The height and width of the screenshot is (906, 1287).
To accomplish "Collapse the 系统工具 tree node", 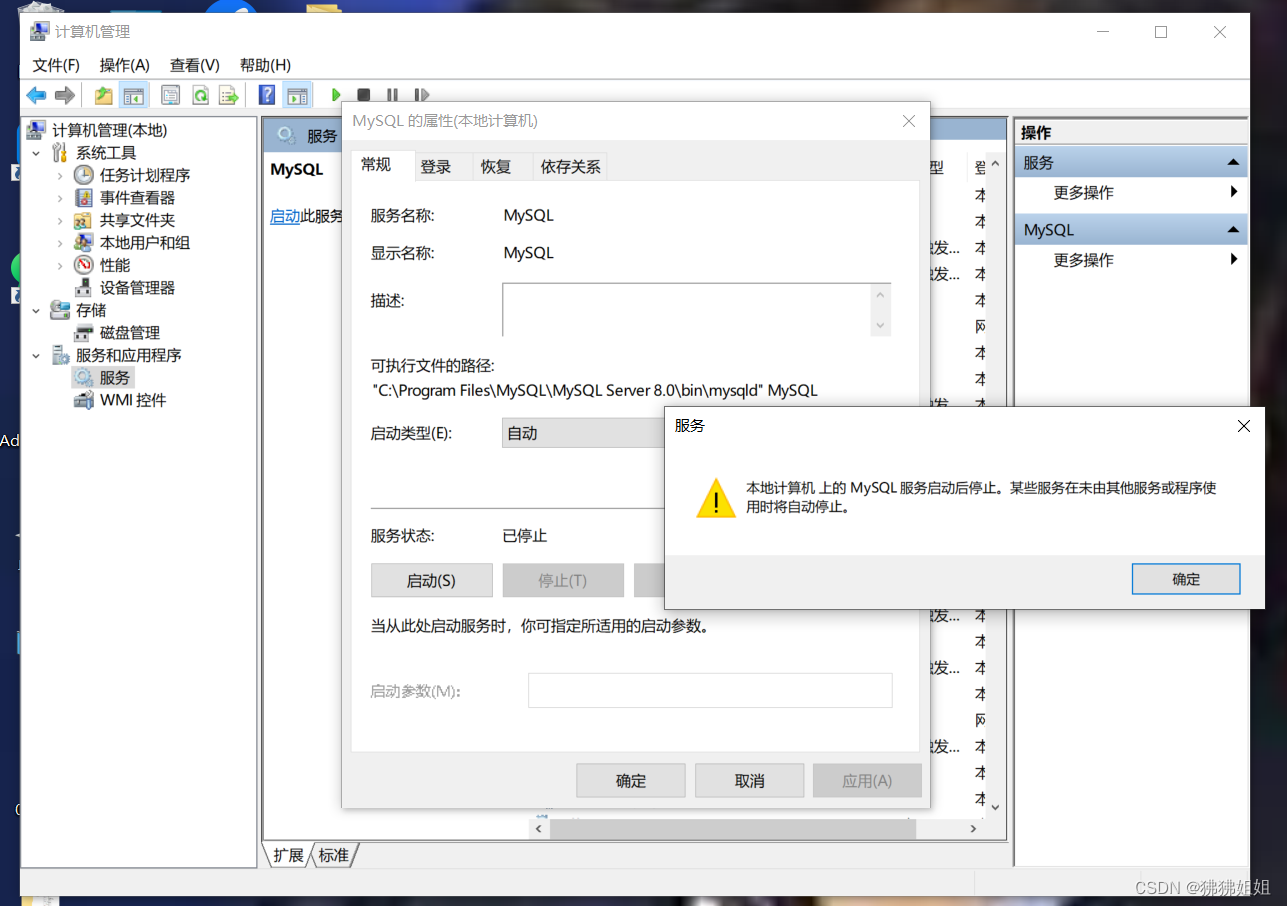I will pos(36,153).
